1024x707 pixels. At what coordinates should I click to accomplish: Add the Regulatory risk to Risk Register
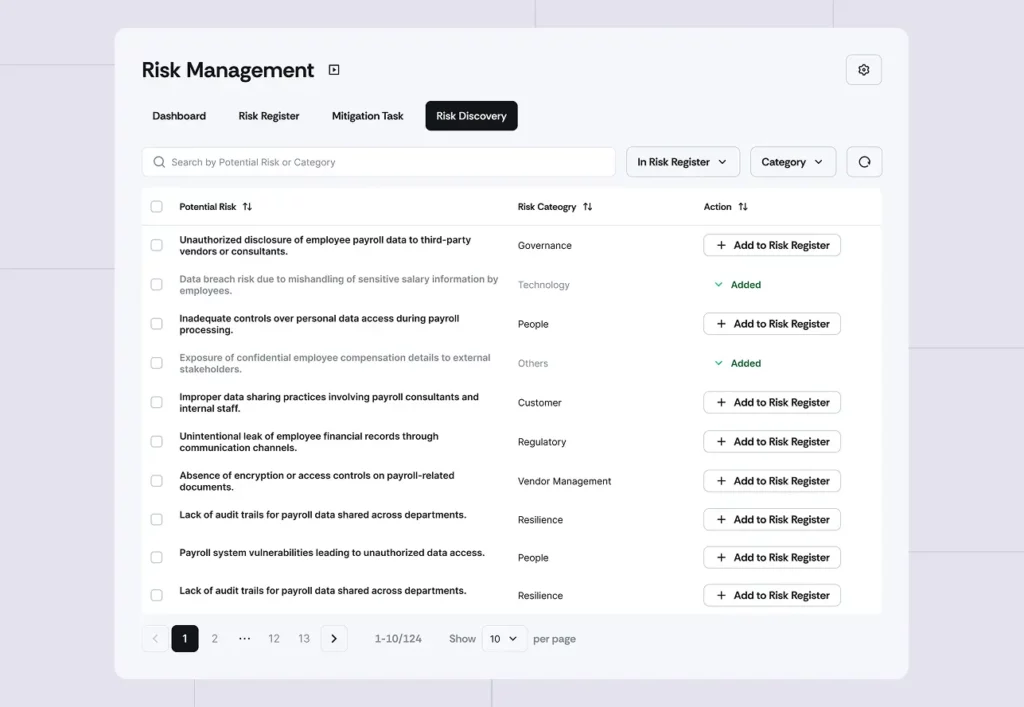tap(771, 442)
